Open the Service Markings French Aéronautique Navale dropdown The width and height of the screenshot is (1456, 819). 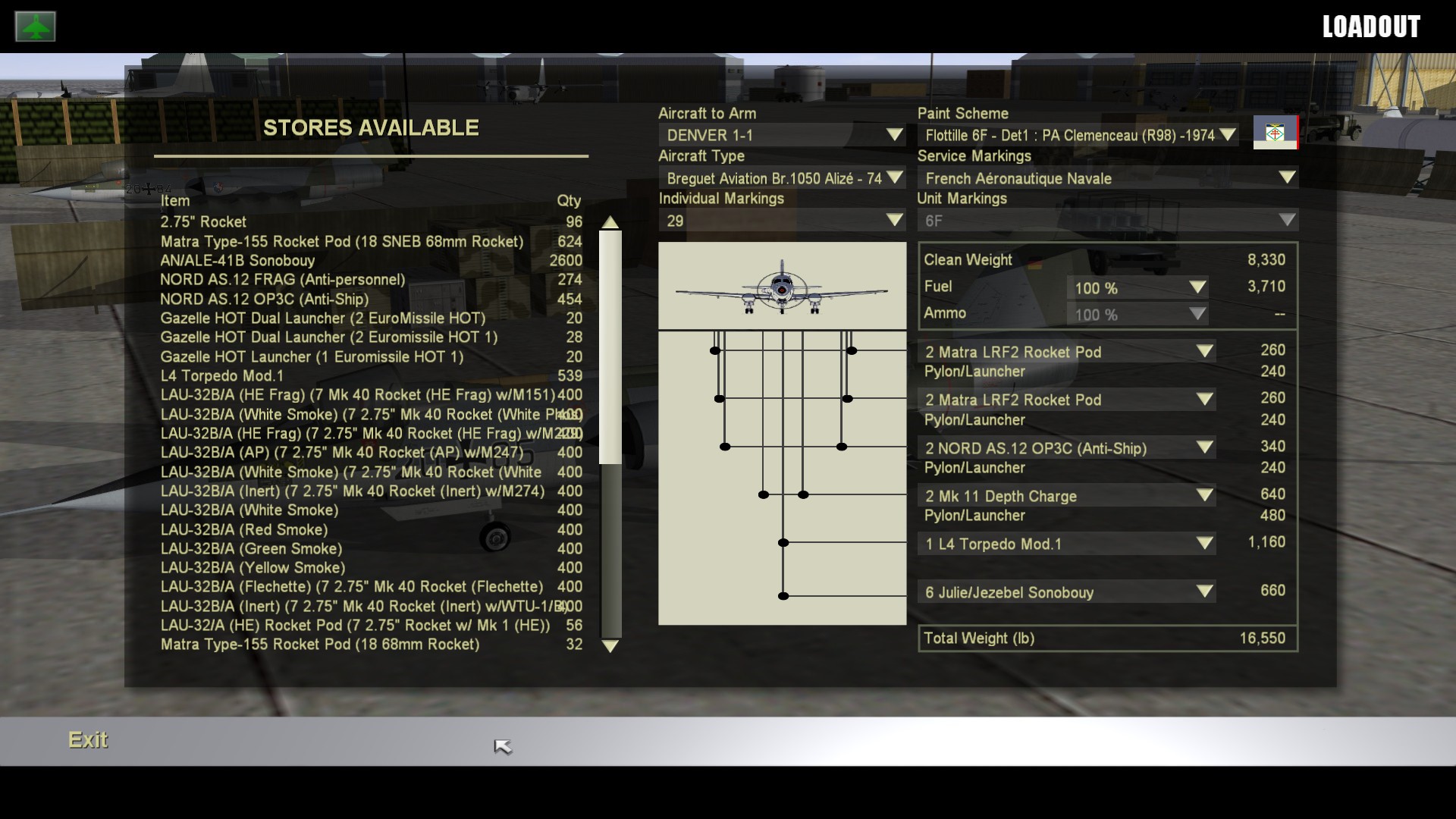[x=1108, y=178]
